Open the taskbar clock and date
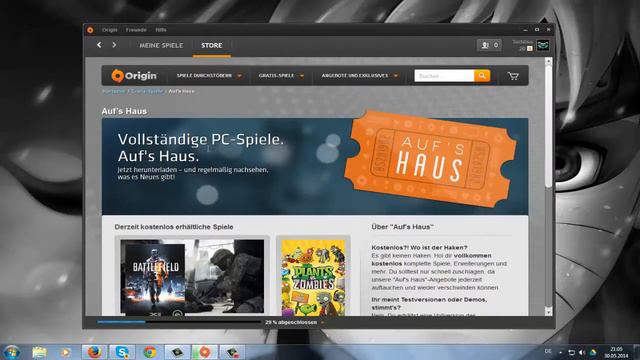 click(x=616, y=352)
